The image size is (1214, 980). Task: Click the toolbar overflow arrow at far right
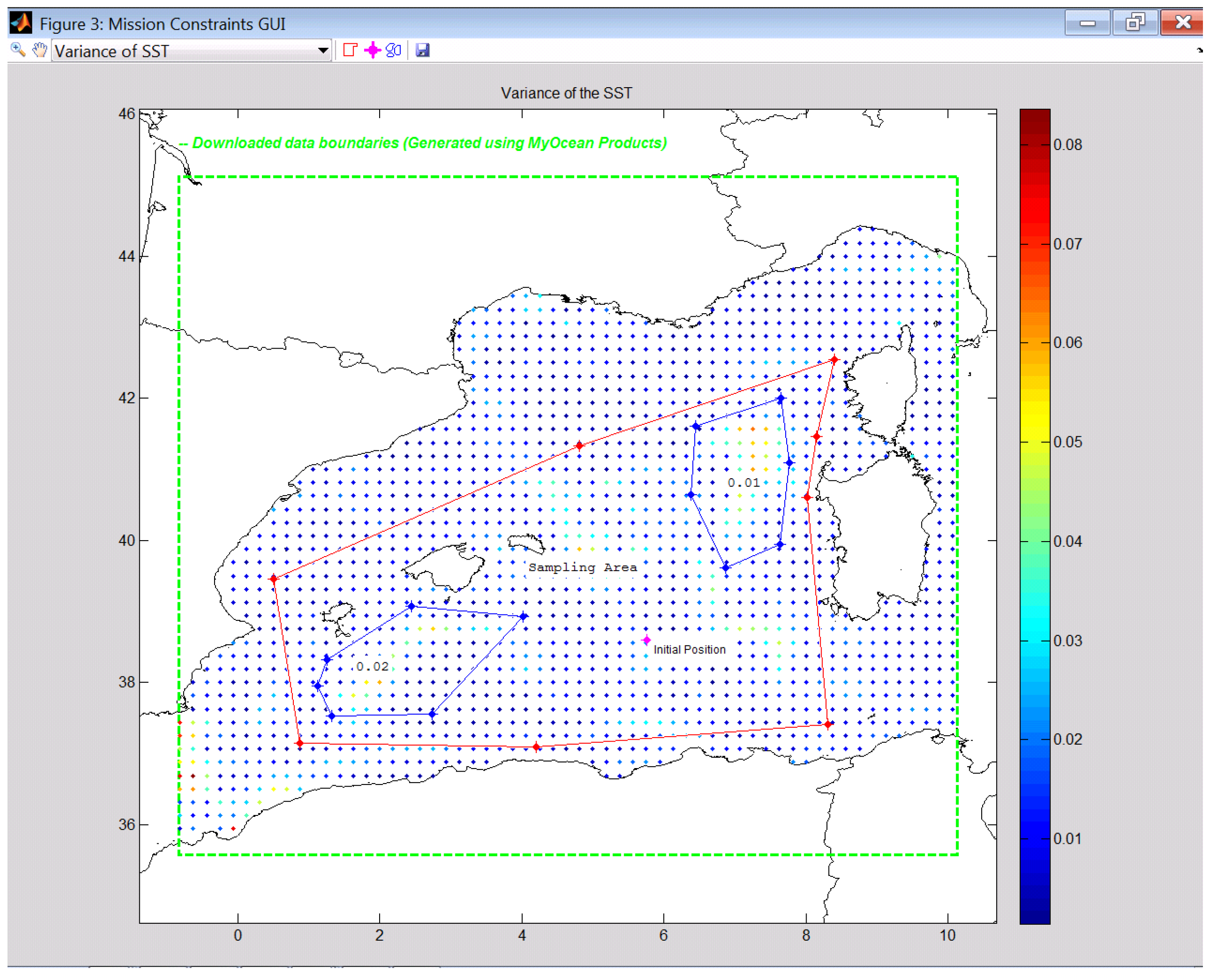[1199, 50]
